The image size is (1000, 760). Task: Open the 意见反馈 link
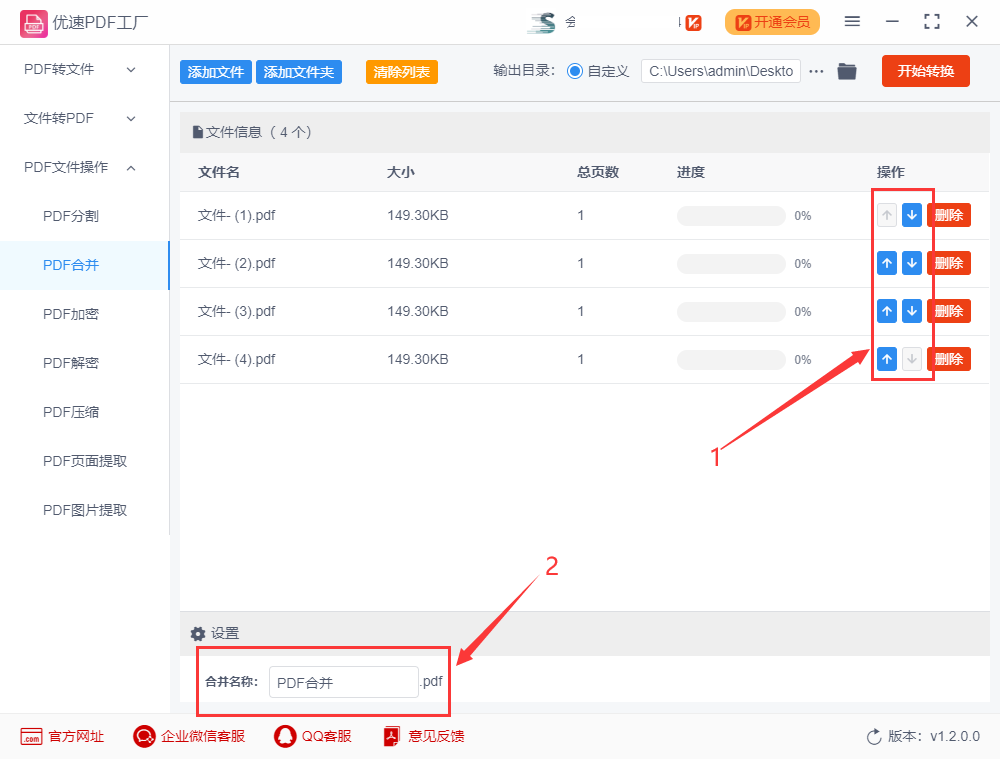coord(436,736)
